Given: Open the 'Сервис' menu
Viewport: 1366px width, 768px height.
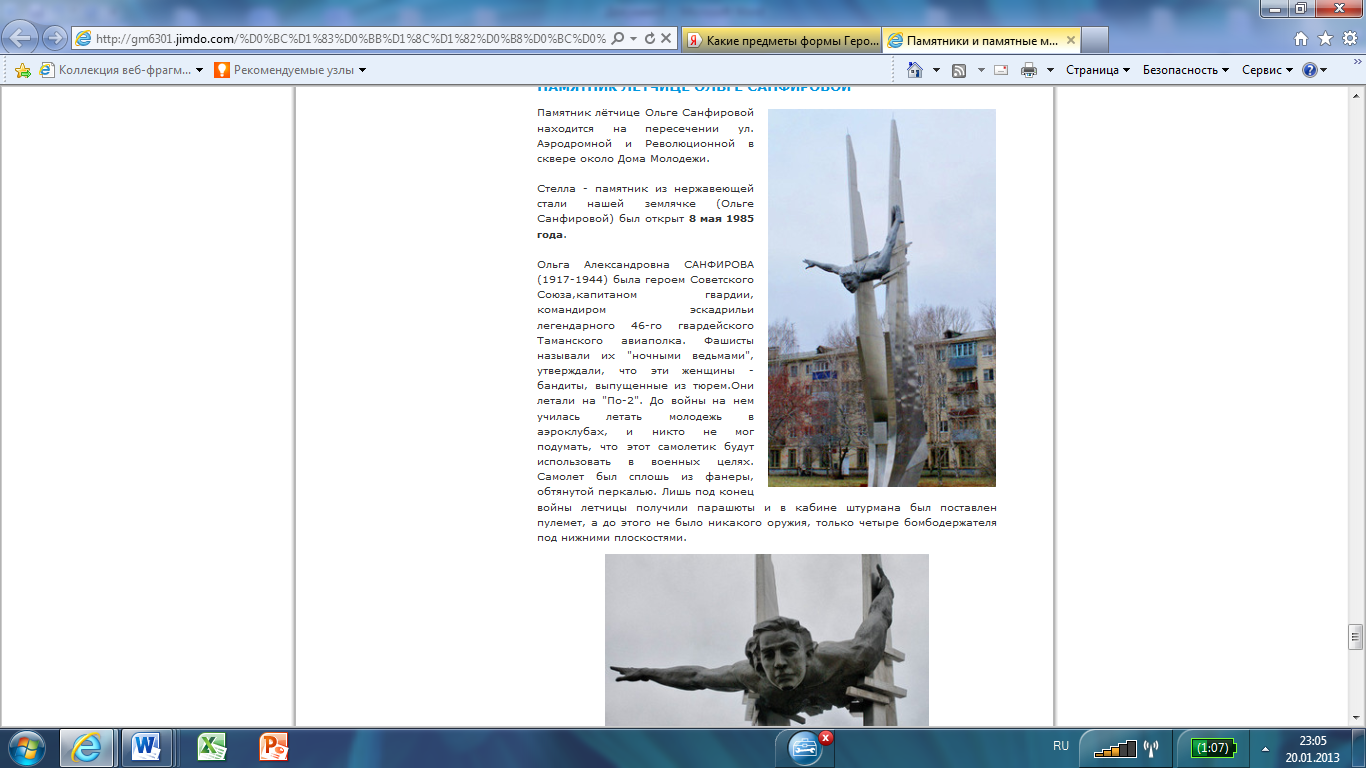Looking at the screenshot, I should (1267, 70).
